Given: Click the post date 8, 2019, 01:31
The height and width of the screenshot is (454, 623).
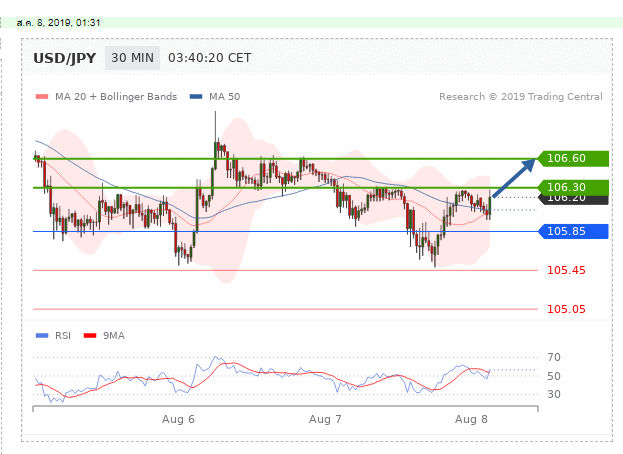Looking at the screenshot, I should click(58, 23).
